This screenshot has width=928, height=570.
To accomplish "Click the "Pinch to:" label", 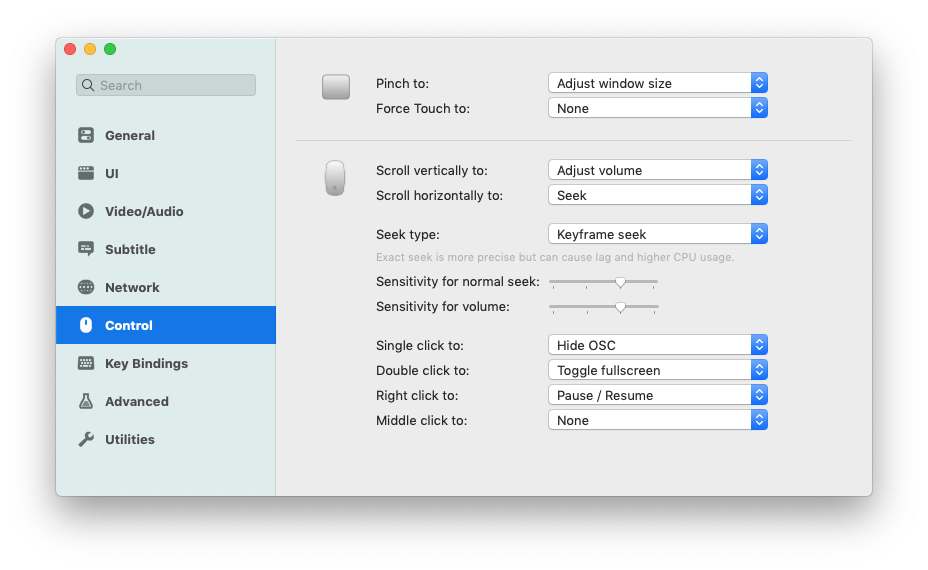I will click(402, 83).
